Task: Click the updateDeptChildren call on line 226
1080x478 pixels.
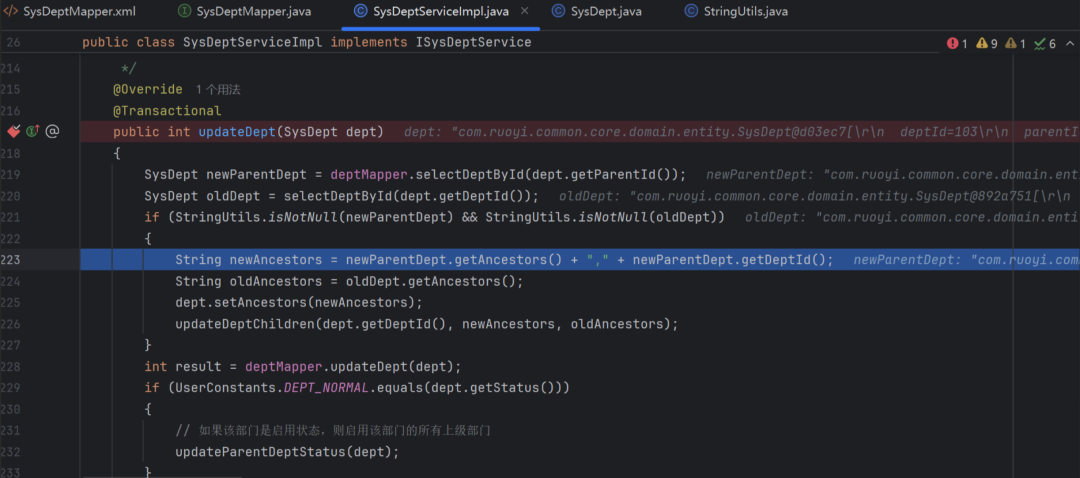Action: (427, 324)
